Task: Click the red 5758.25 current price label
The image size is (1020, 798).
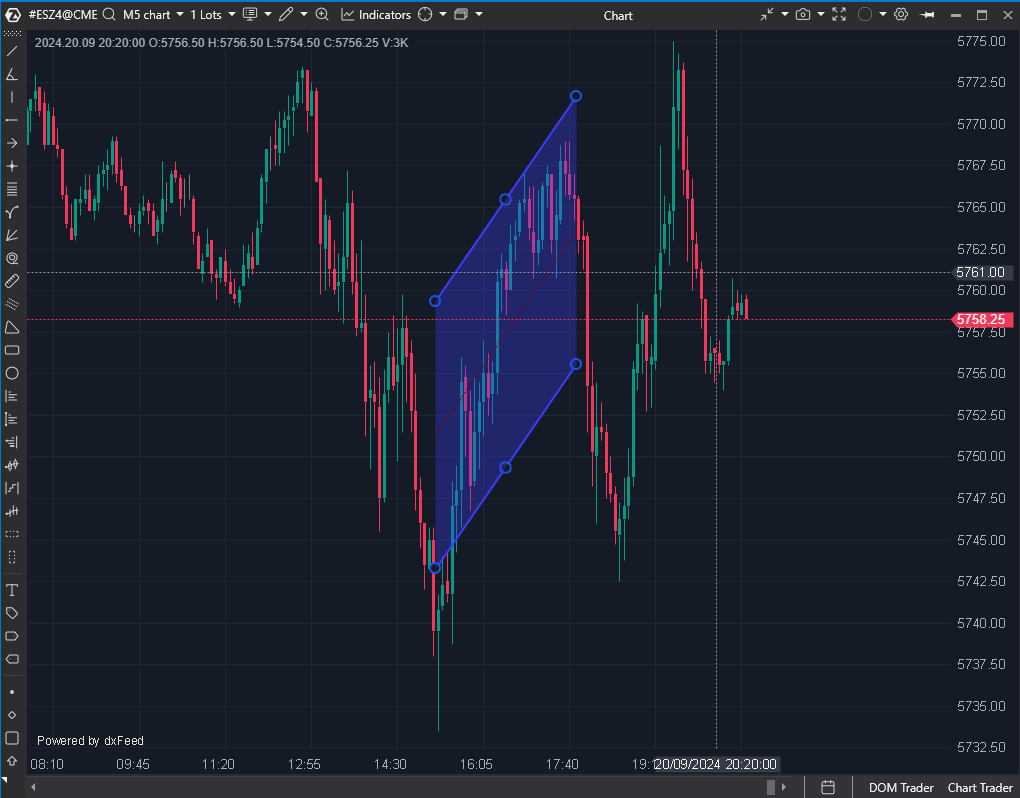Action: pyautogui.click(x=981, y=319)
